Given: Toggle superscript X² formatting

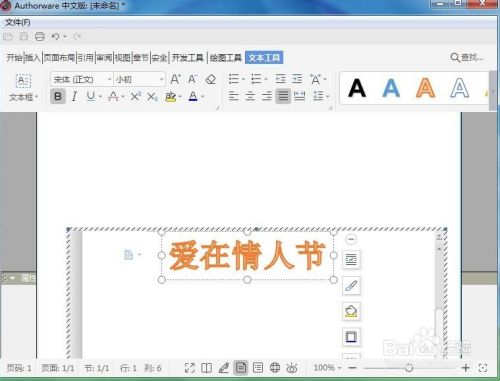Looking at the screenshot, I should (x=136, y=96).
